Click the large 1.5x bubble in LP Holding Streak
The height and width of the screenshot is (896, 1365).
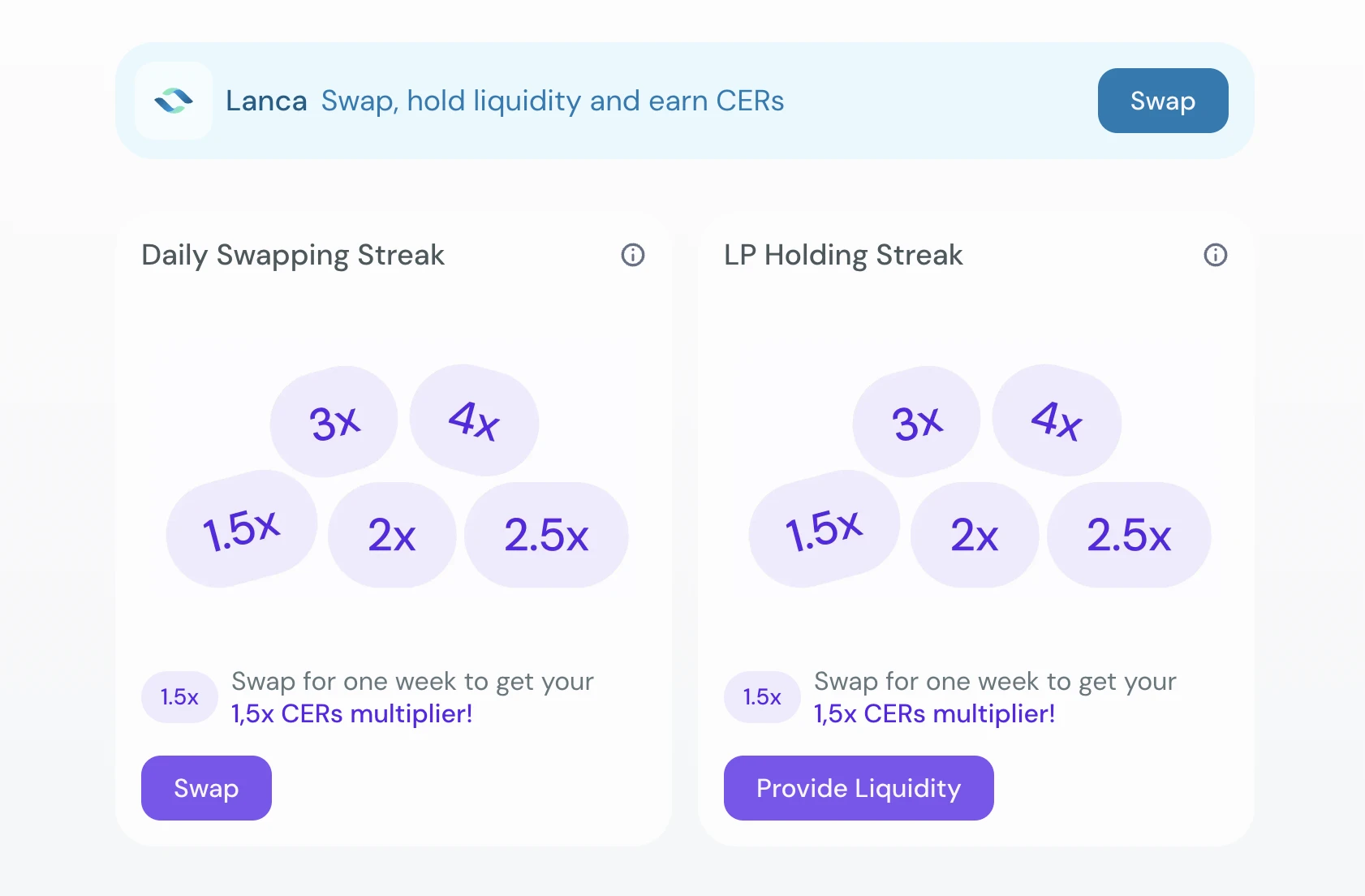[x=824, y=530]
